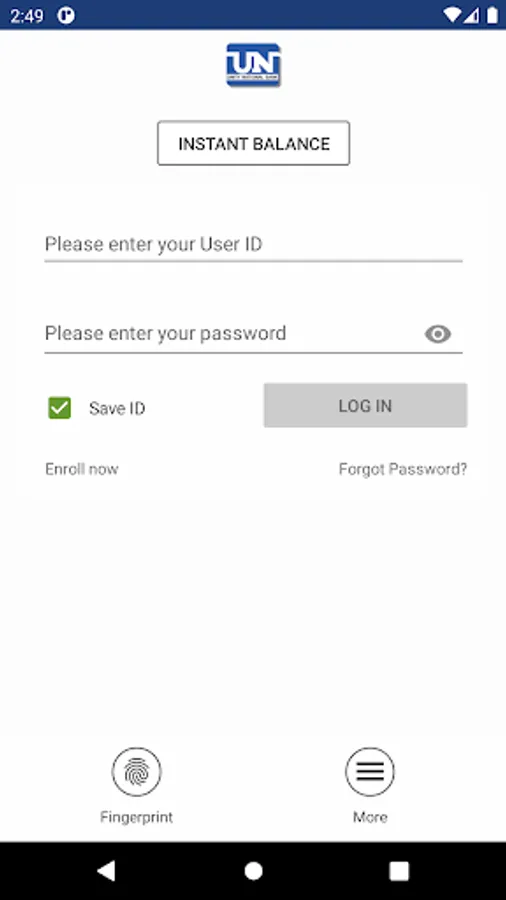The height and width of the screenshot is (900, 506).
Task: Tap the Wi-Fi signal status icon
Action: (x=453, y=15)
